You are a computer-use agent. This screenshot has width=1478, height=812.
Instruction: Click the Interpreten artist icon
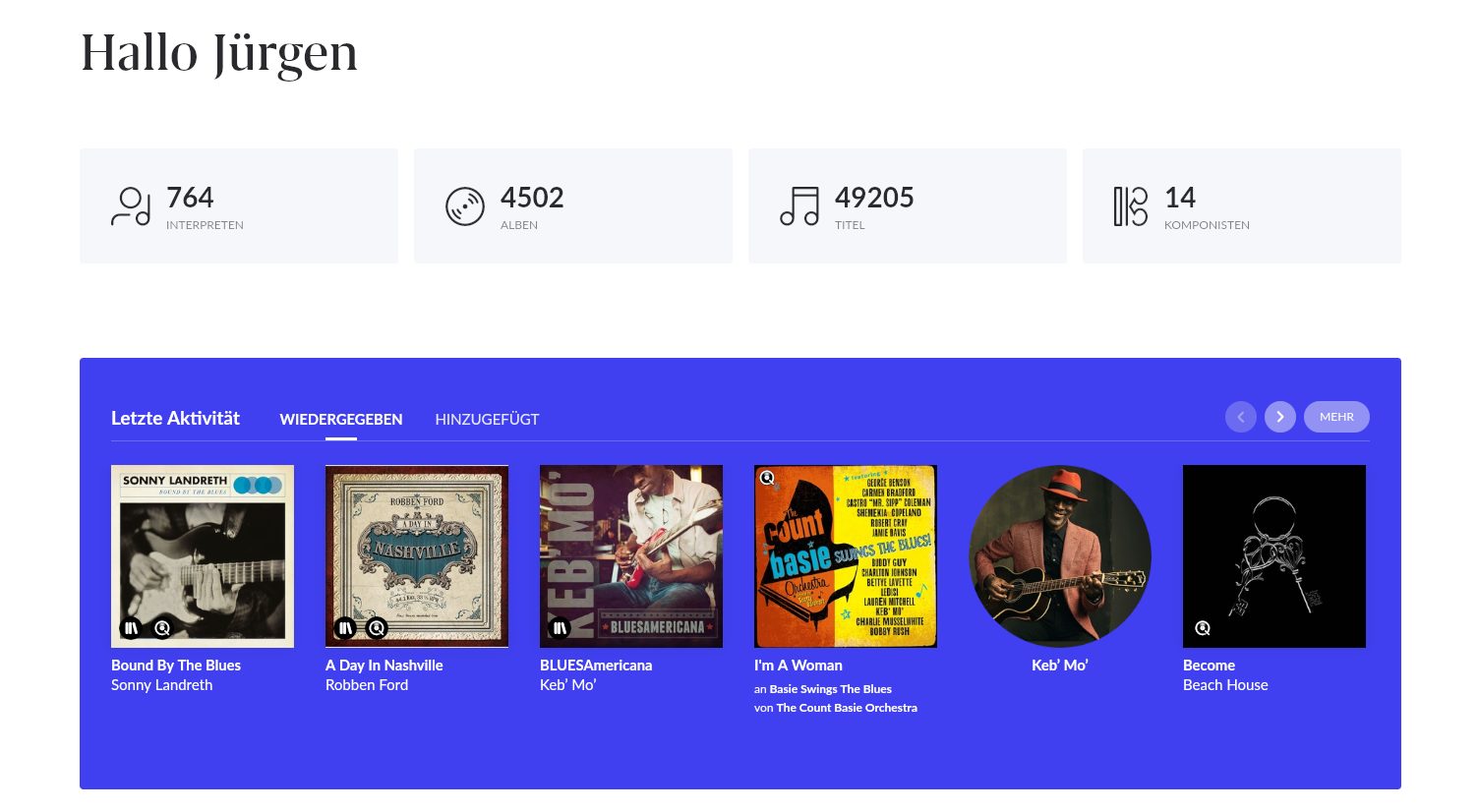pyautogui.click(x=131, y=206)
